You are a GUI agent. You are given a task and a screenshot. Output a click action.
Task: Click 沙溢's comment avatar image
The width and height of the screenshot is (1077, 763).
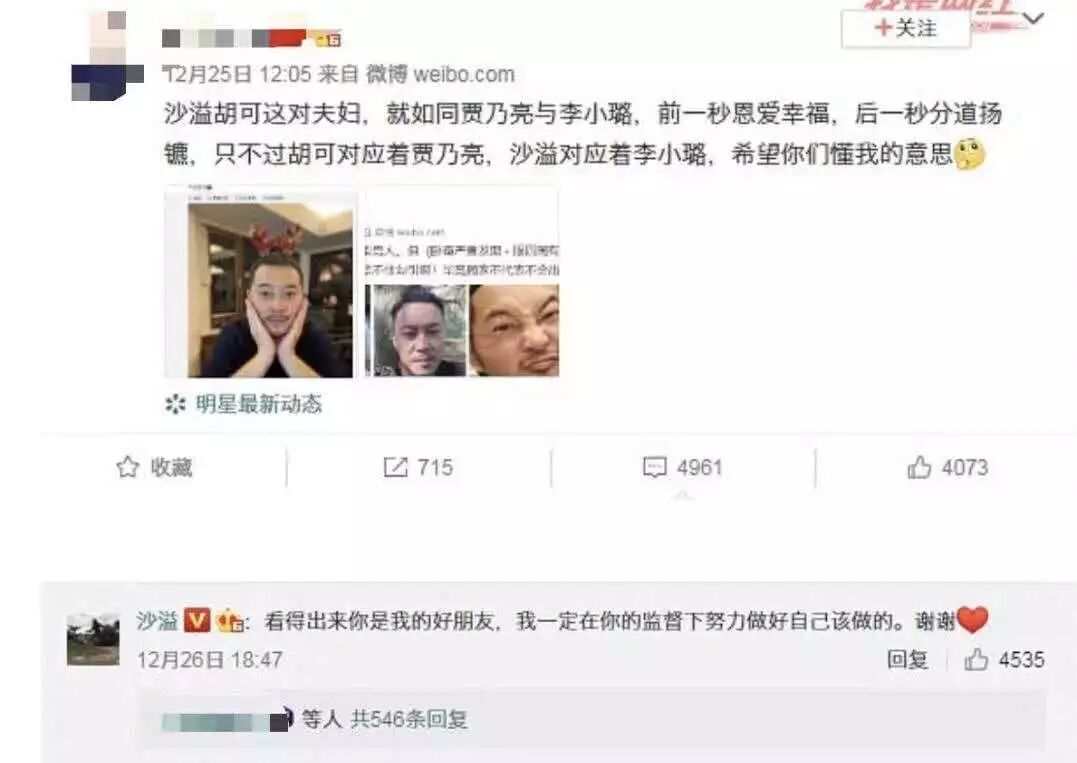point(93,640)
